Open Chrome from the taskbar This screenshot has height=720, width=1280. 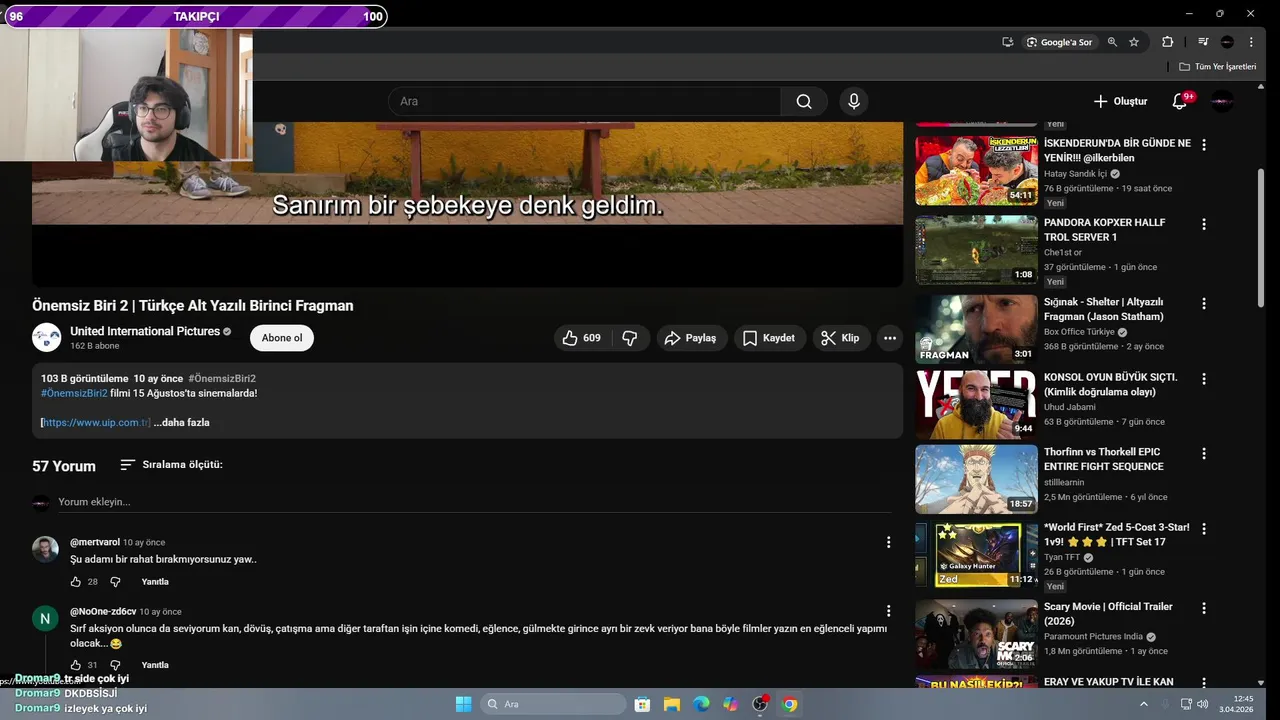pyautogui.click(x=790, y=704)
